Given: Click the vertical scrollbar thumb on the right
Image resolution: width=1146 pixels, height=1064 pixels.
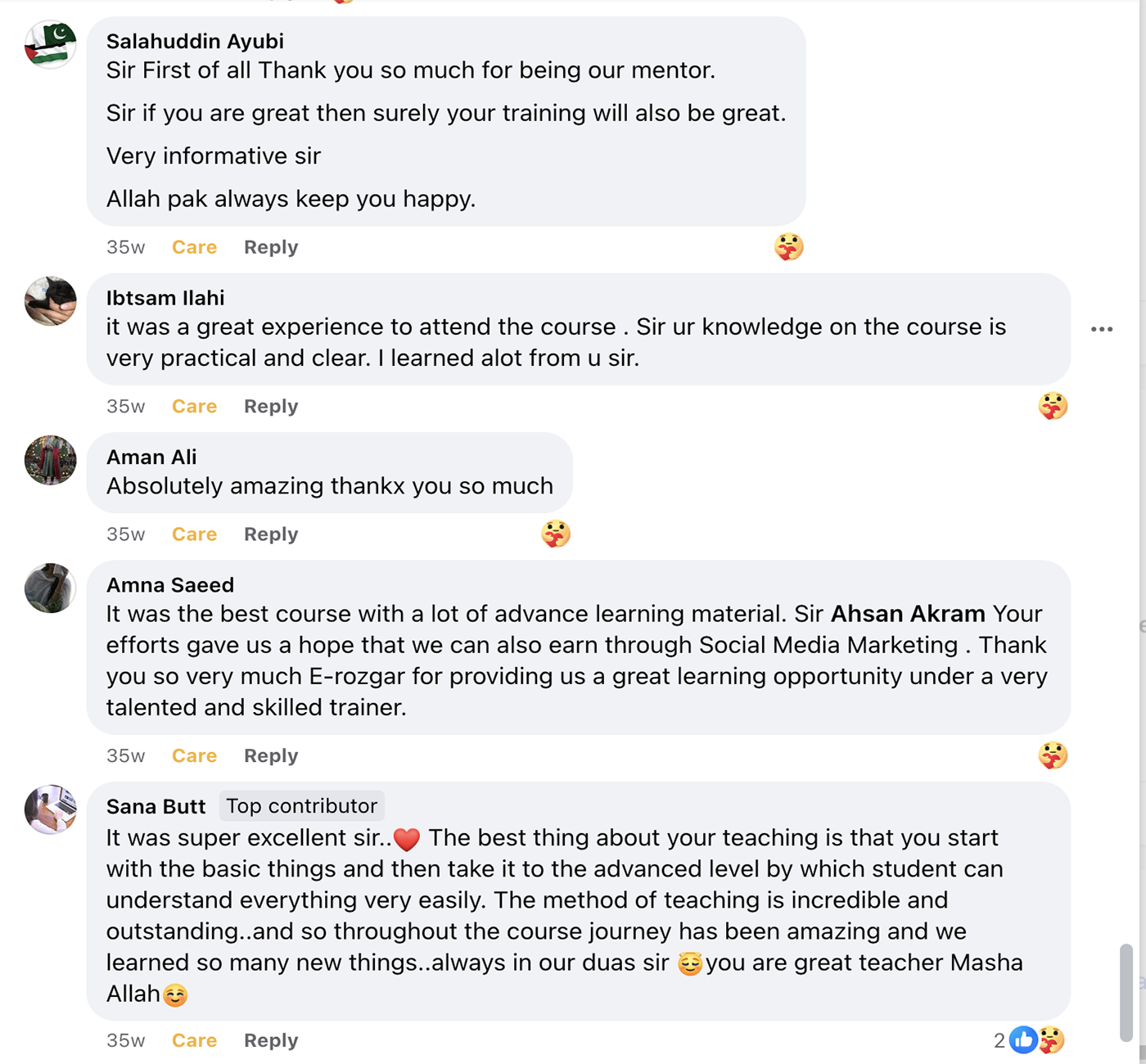Looking at the screenshot, I should click(x=1126, y=992).
